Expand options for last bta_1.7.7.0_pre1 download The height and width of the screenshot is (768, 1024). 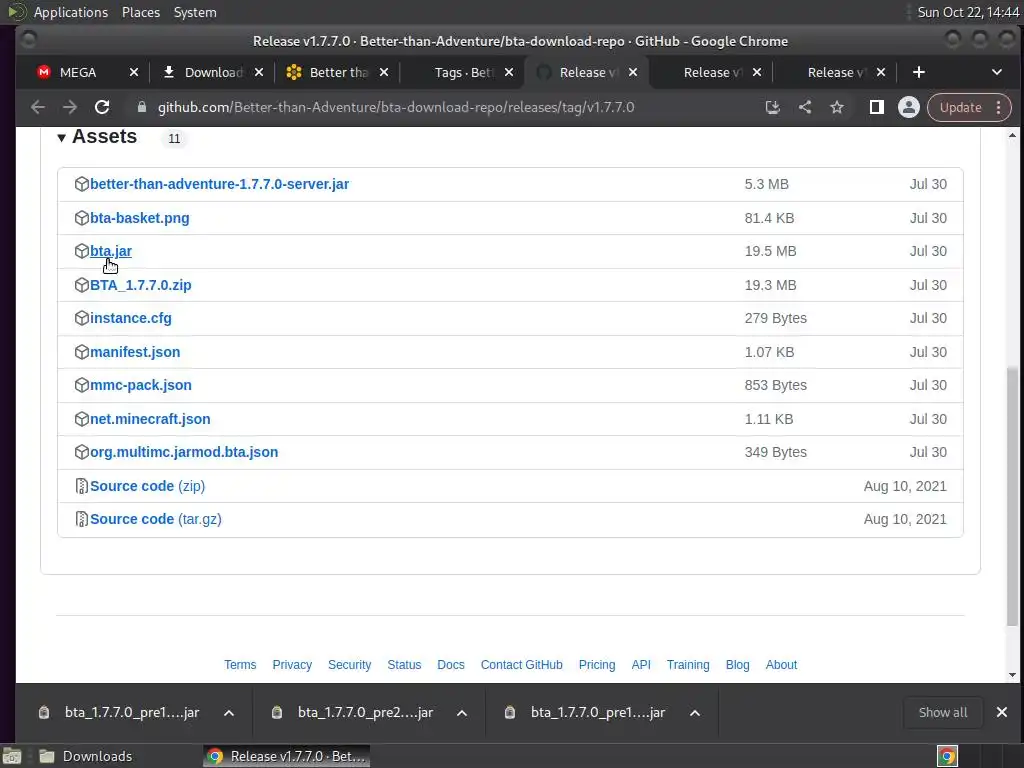tap(695, 712)
